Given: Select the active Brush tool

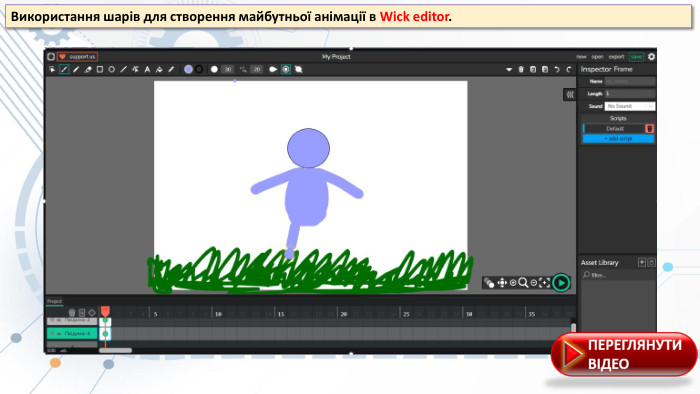Looking at the screenshot, I should (x=64, y=69).
